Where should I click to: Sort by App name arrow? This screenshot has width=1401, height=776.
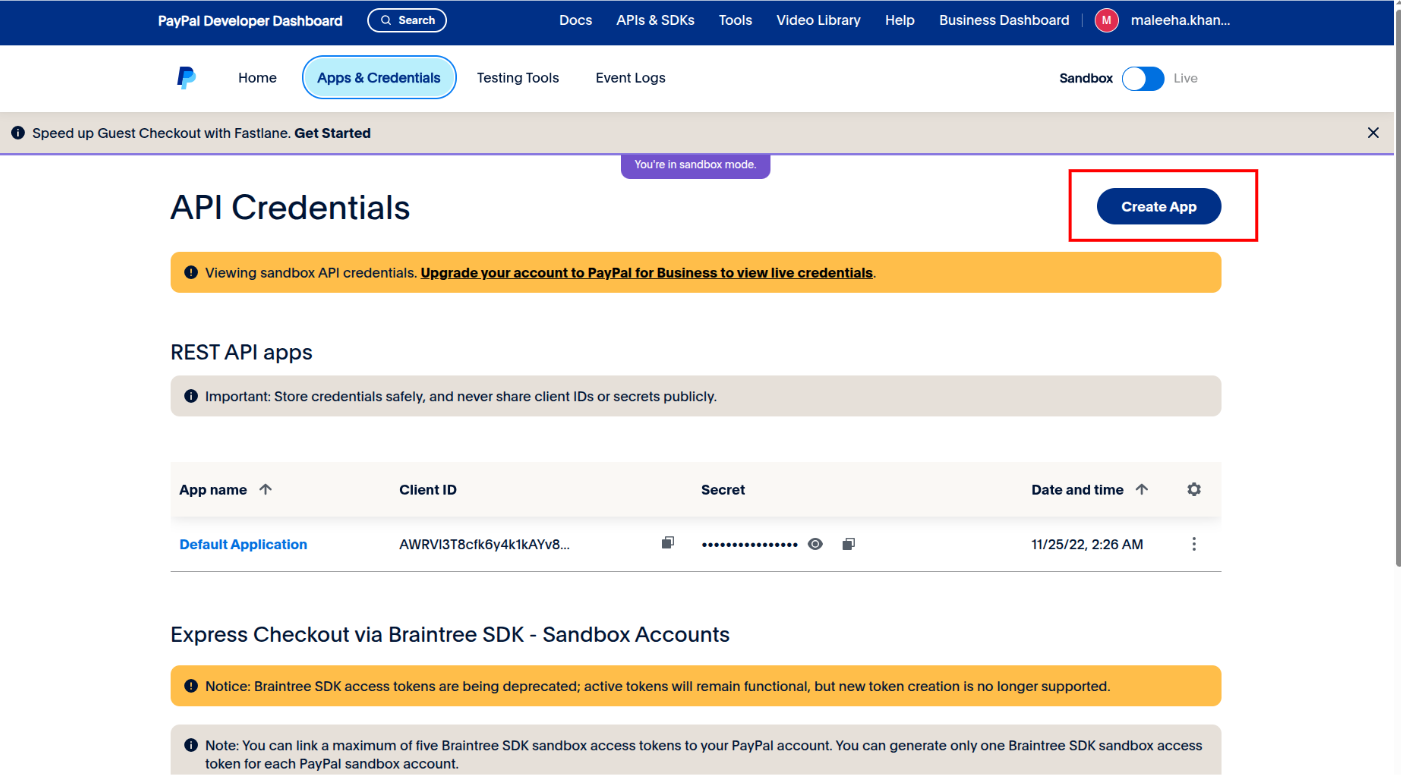click(265, 489)
